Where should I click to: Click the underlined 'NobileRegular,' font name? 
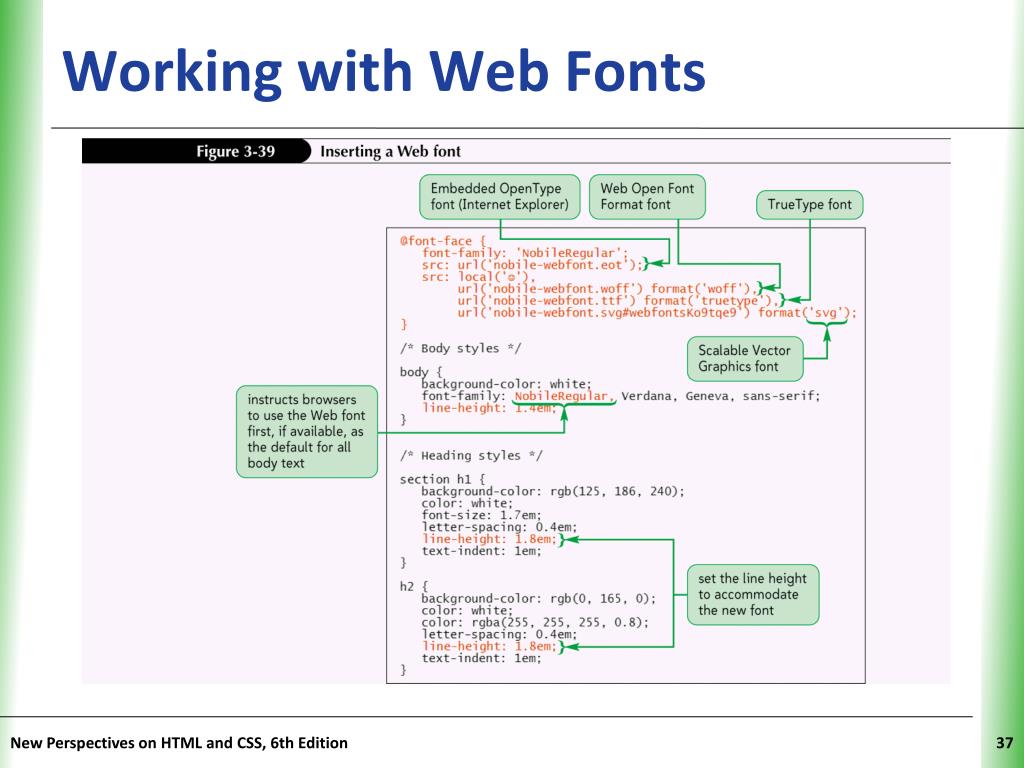click(x=564, y=396)
